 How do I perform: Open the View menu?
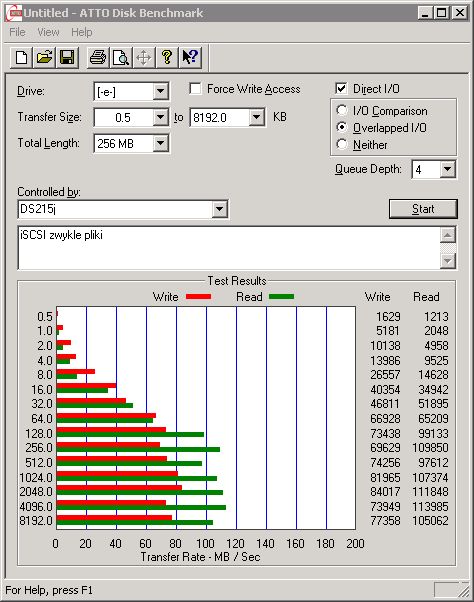click(48, 32)
